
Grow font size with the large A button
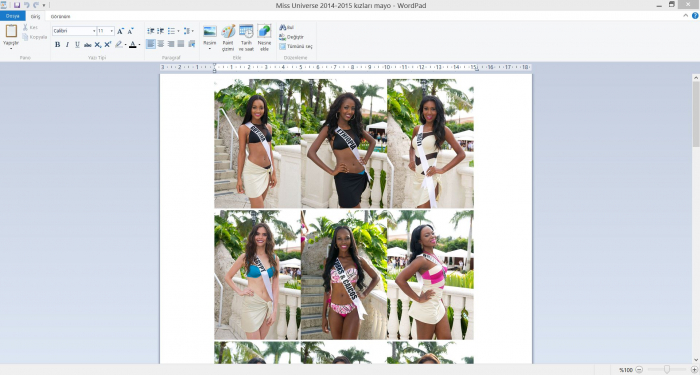(x=120, y=31)
